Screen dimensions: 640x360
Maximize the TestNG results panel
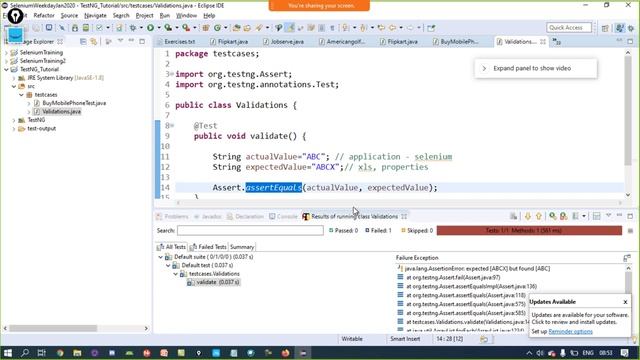(630, 216)
